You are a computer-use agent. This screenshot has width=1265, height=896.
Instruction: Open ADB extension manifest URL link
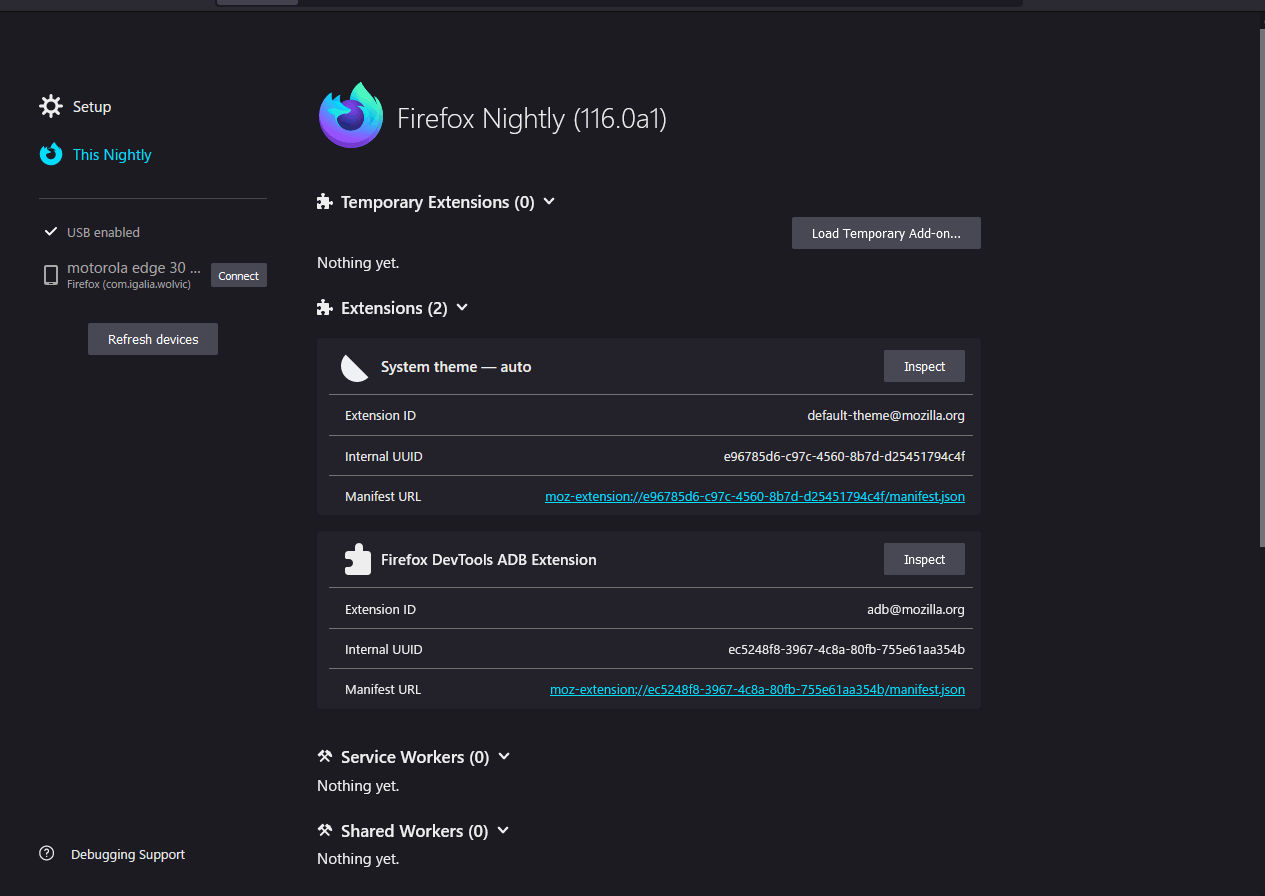(757, 689)
